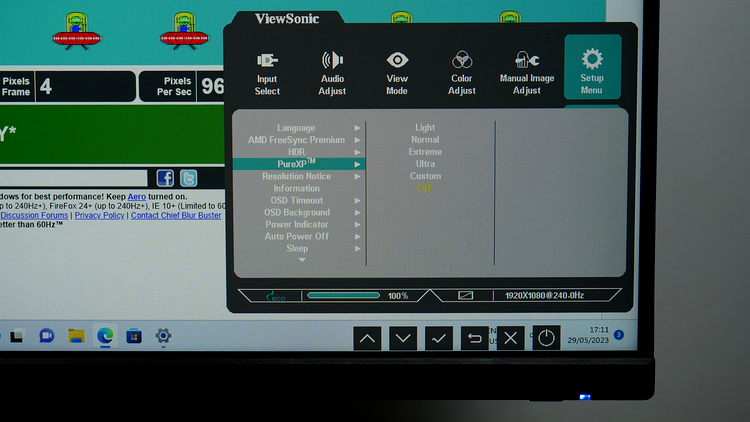Open the Audio Adjust section
750x422 pixels.
(332, 73)
